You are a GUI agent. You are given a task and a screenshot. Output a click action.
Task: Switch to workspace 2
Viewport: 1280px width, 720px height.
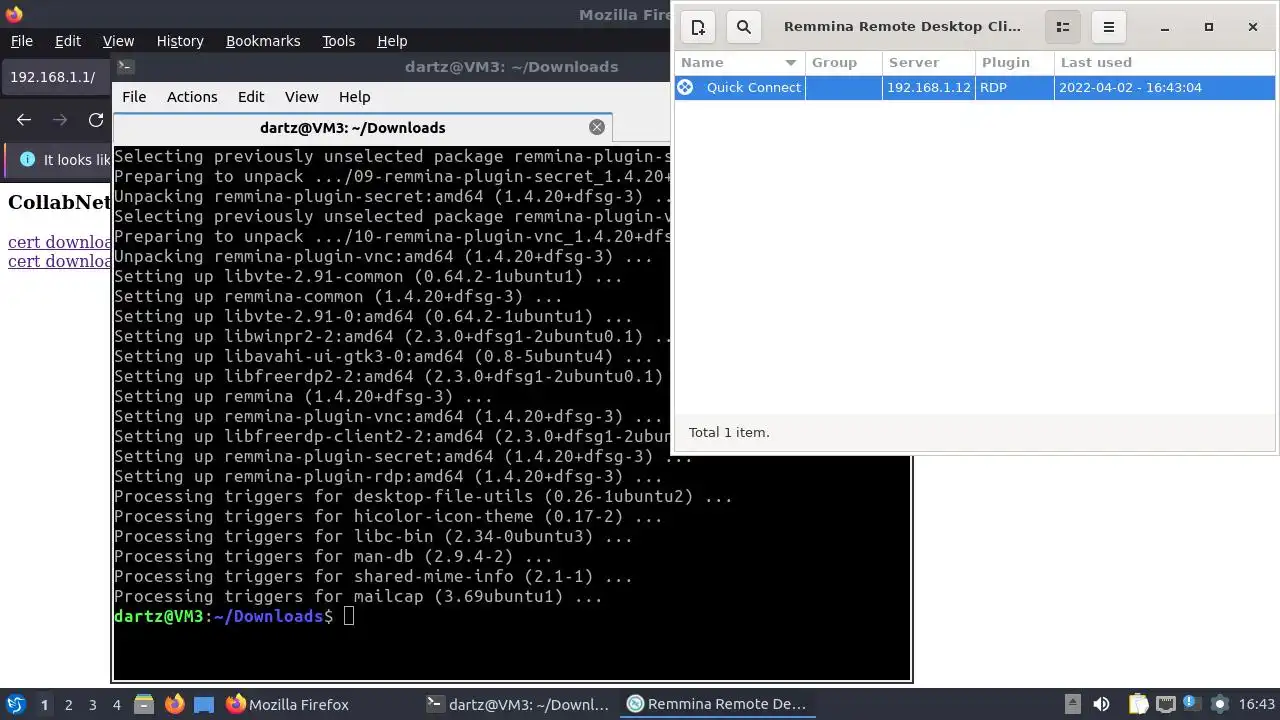click(68, 704)
